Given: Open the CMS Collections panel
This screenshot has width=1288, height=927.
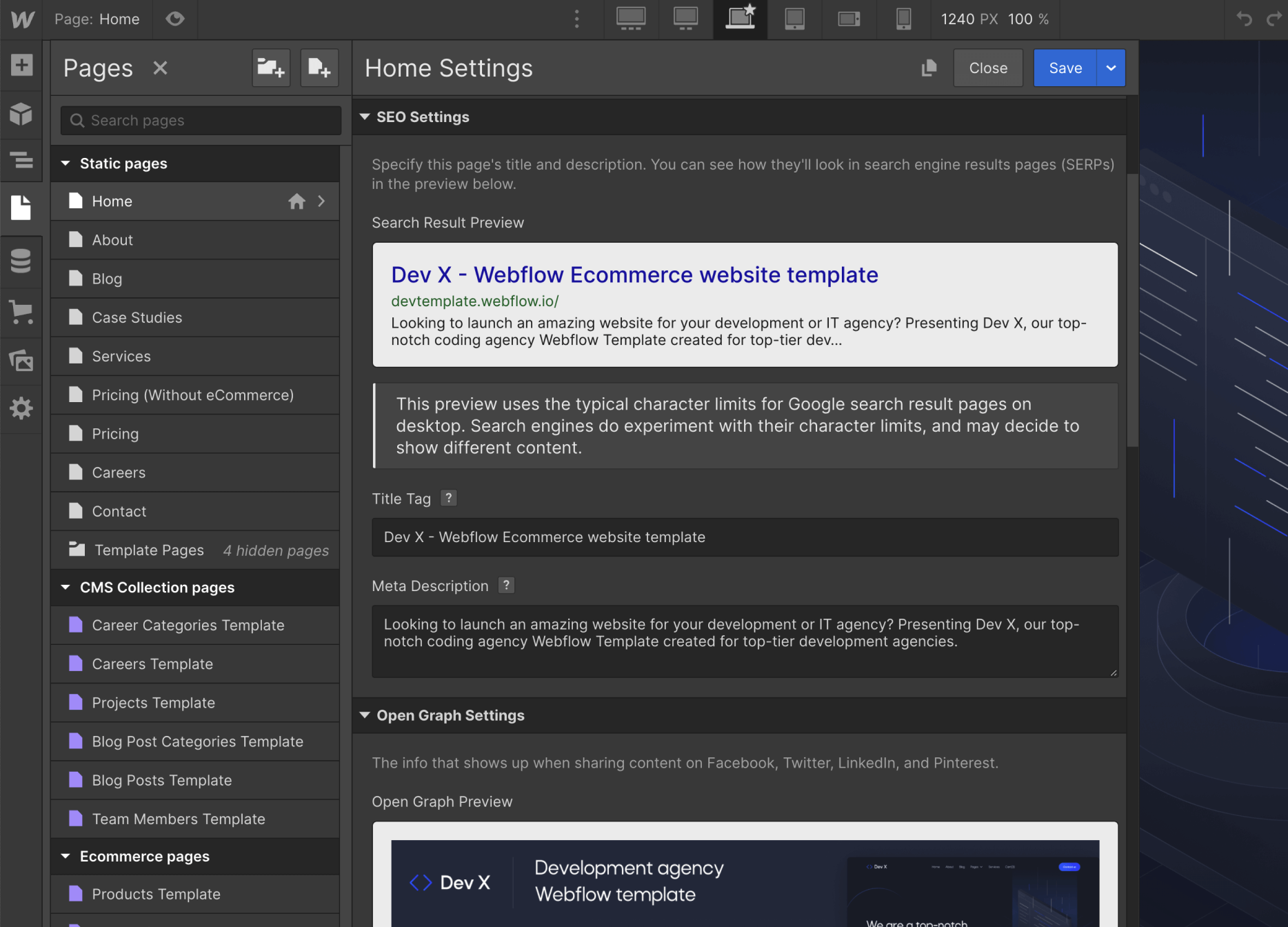Looking at the screenshot, I should click(21, 261).
